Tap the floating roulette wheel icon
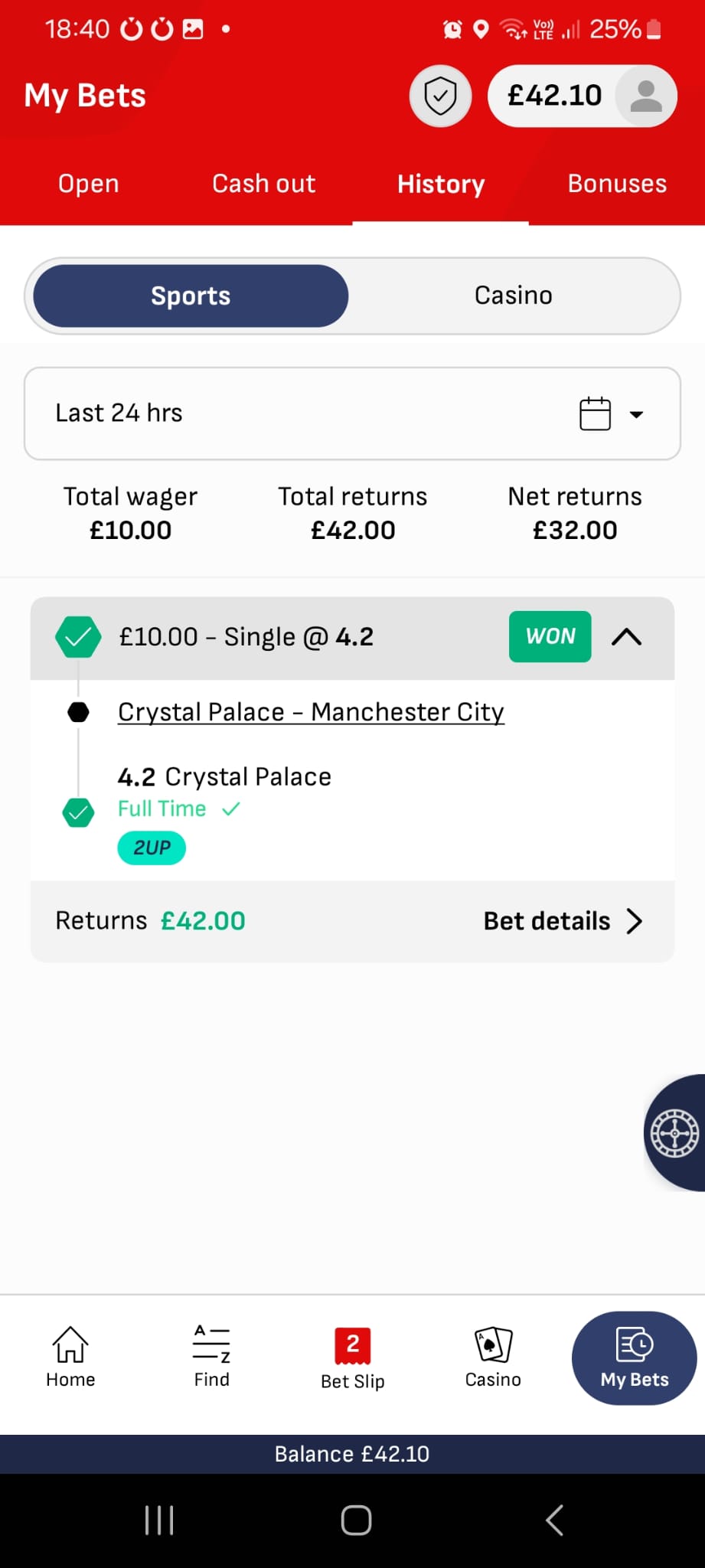Screen dimensions: 705x1568 coord(674,1133)
